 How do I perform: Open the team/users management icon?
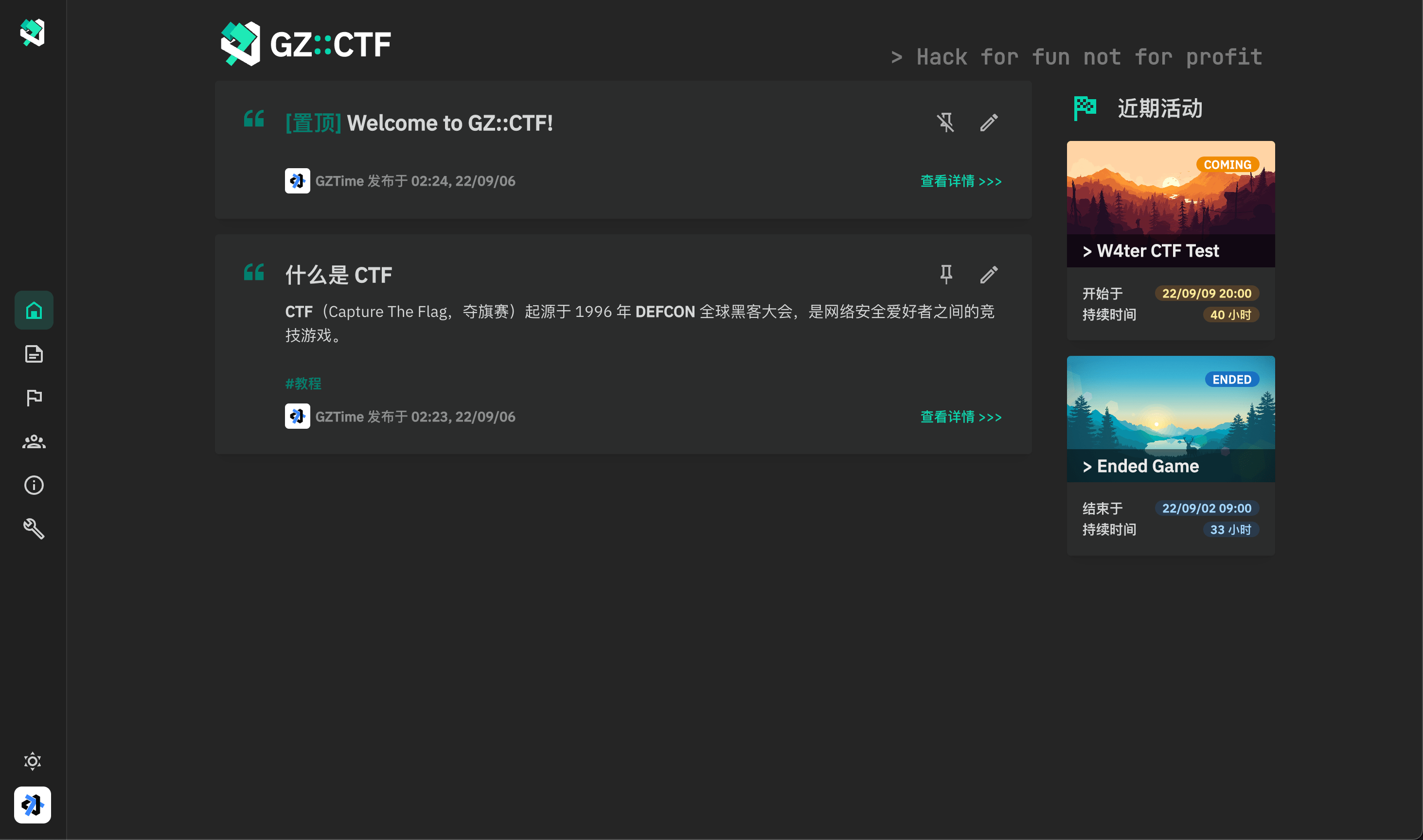(x=33, y=441)
